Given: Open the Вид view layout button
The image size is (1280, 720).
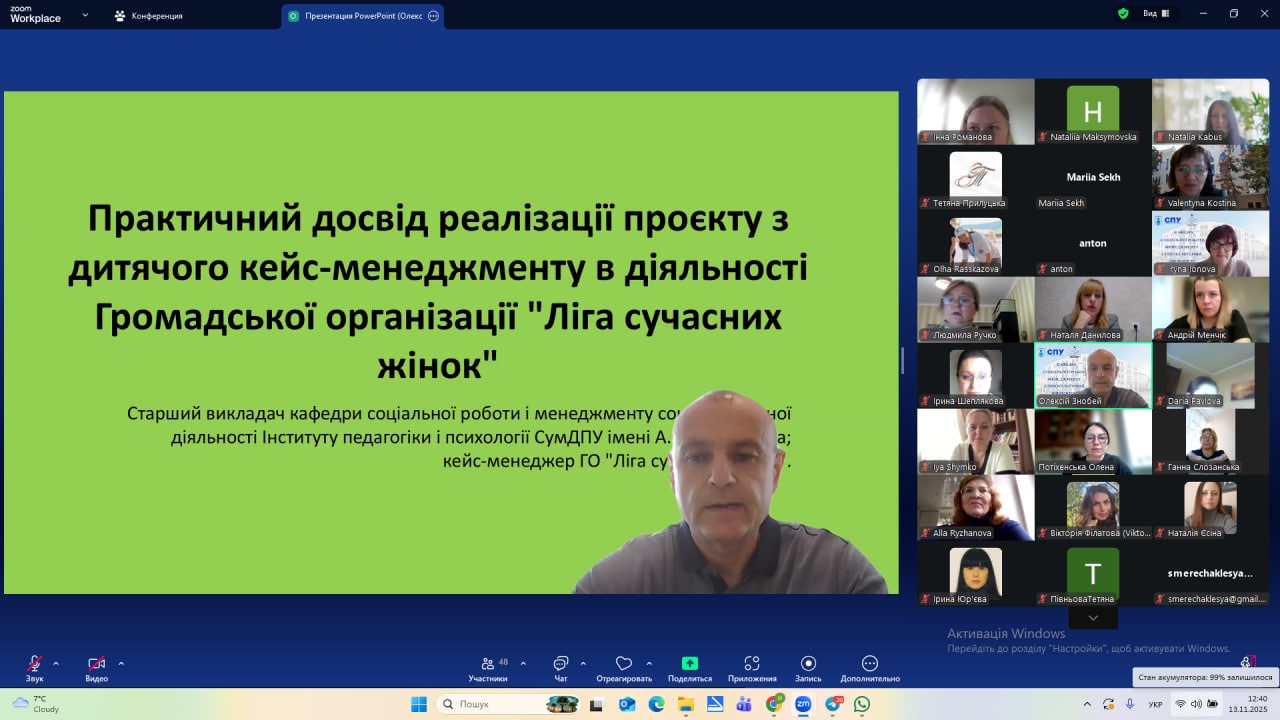Looking at the screenshot, I should click(x=1156, y=14).
